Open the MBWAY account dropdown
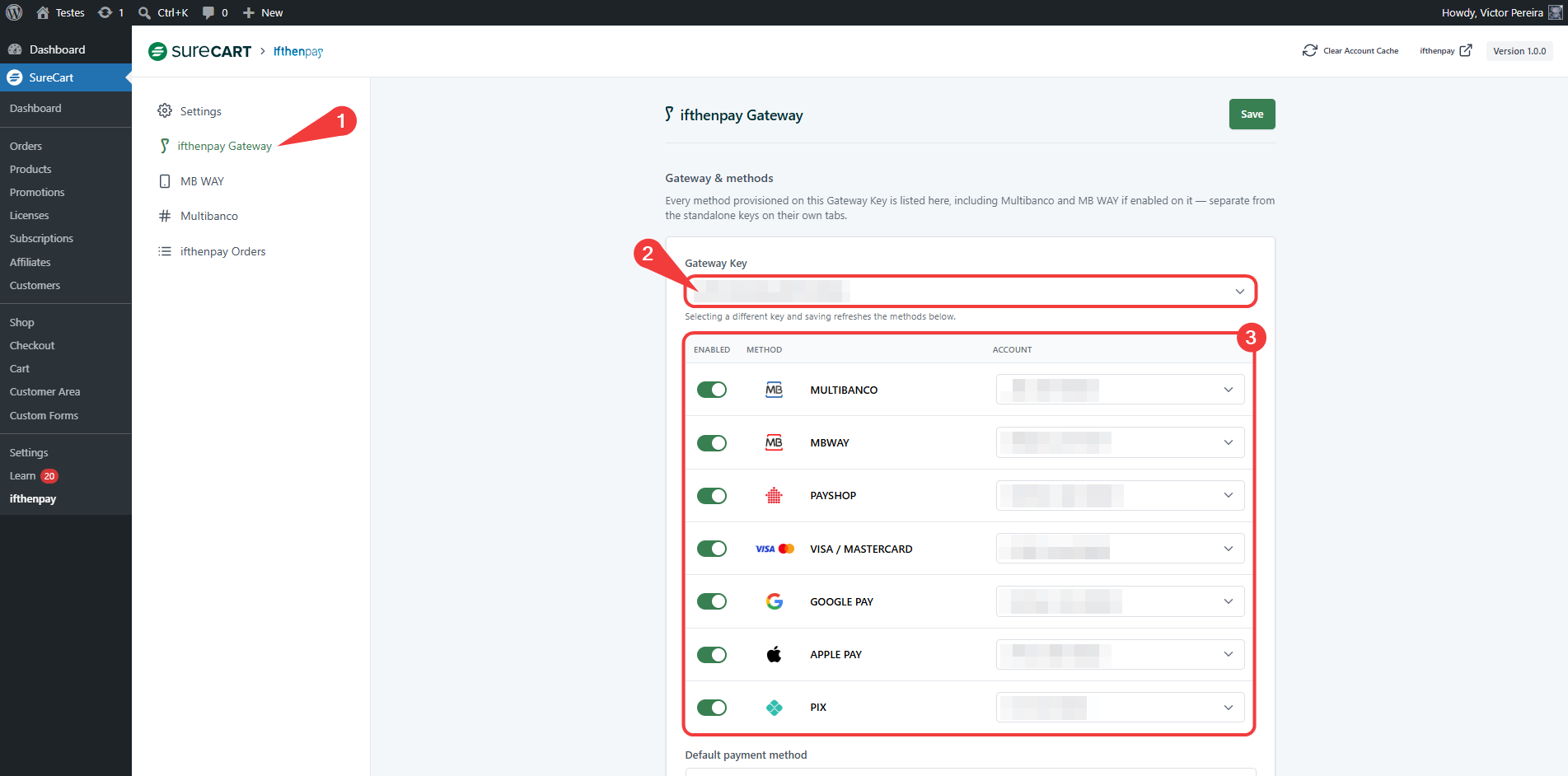The height and width of the screenshot is (776, 1568). (1120, 442)
